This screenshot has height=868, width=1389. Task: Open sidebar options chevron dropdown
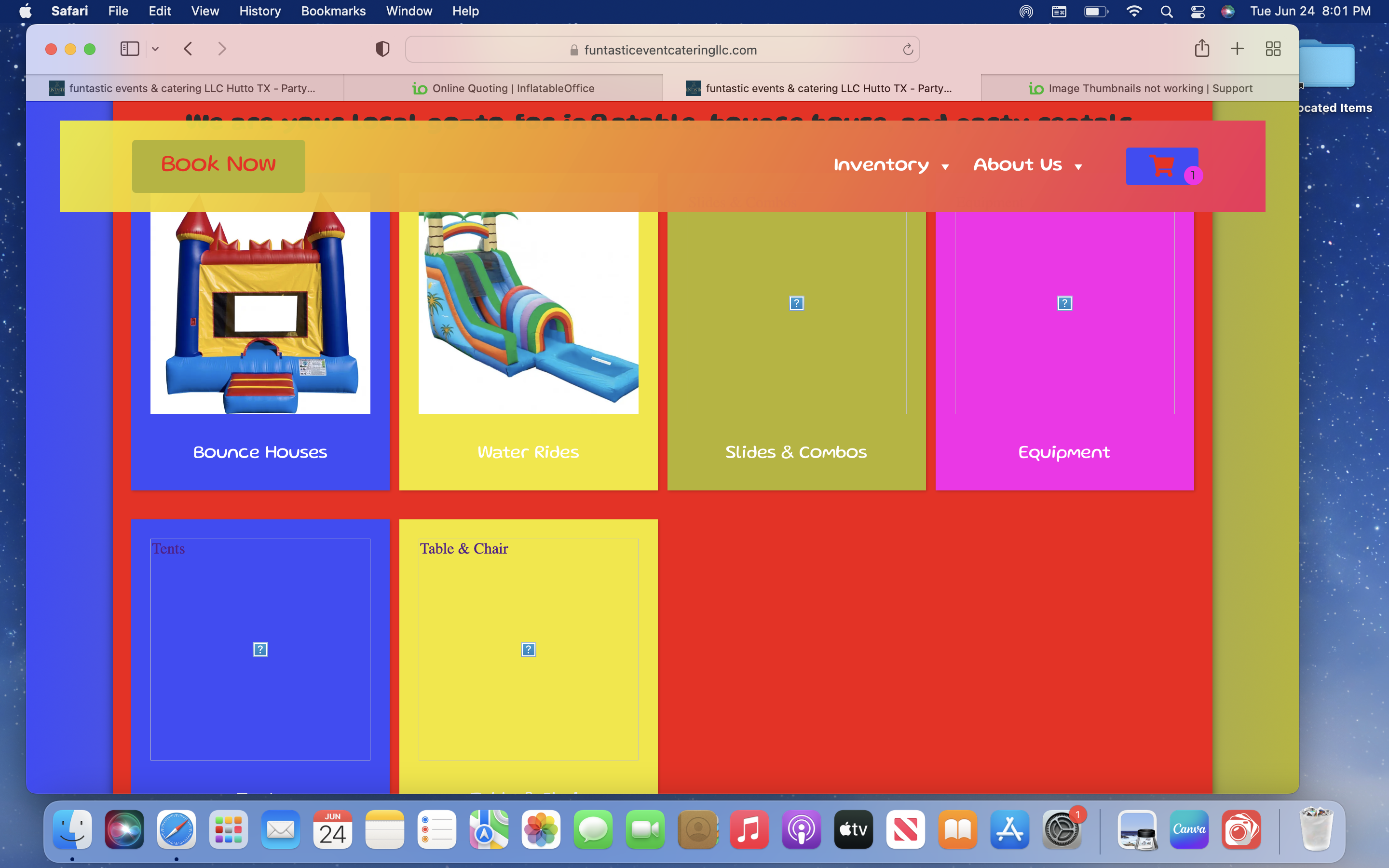point(155,49)
